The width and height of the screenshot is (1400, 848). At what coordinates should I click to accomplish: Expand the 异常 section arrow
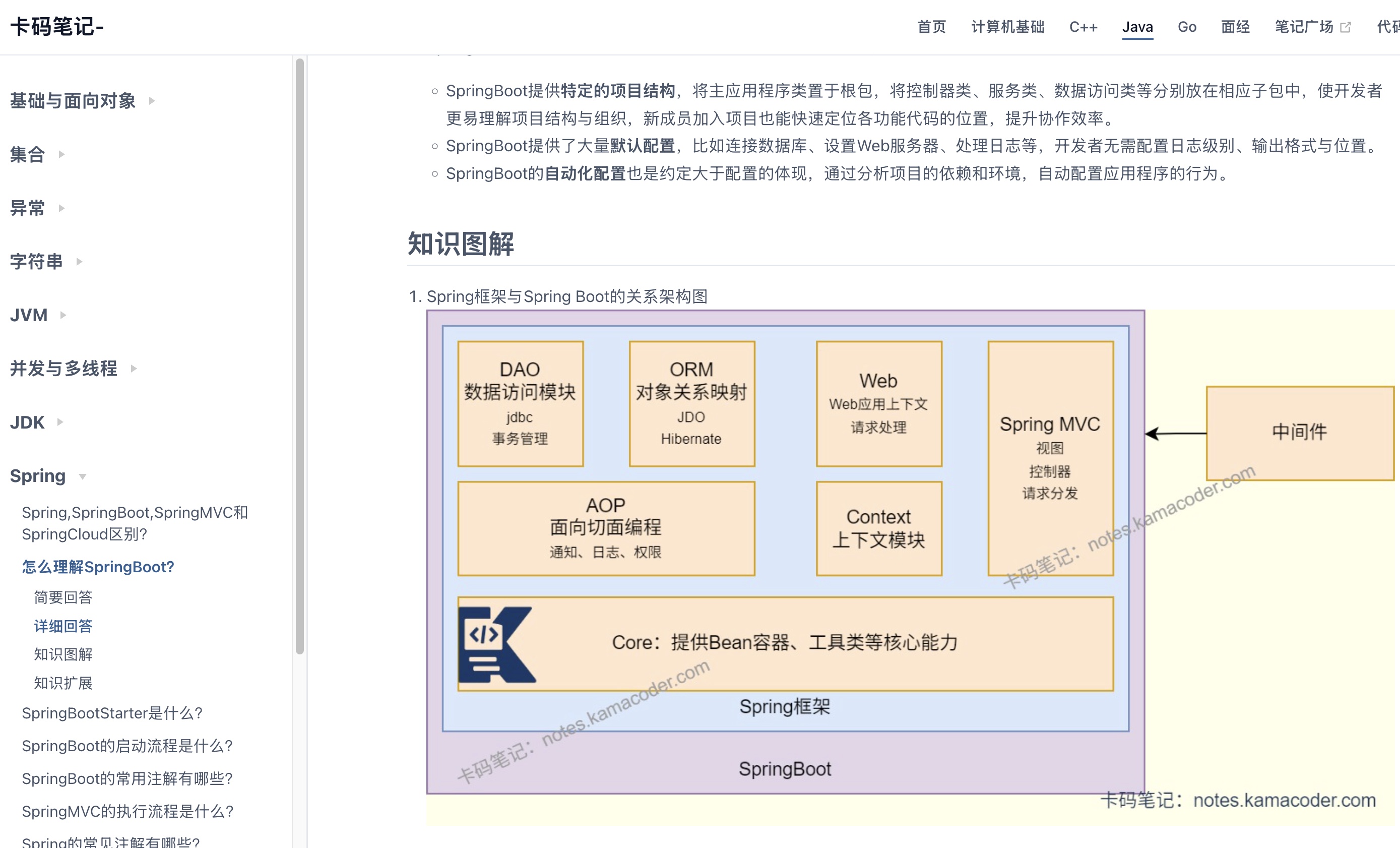(x=61, y=208)
